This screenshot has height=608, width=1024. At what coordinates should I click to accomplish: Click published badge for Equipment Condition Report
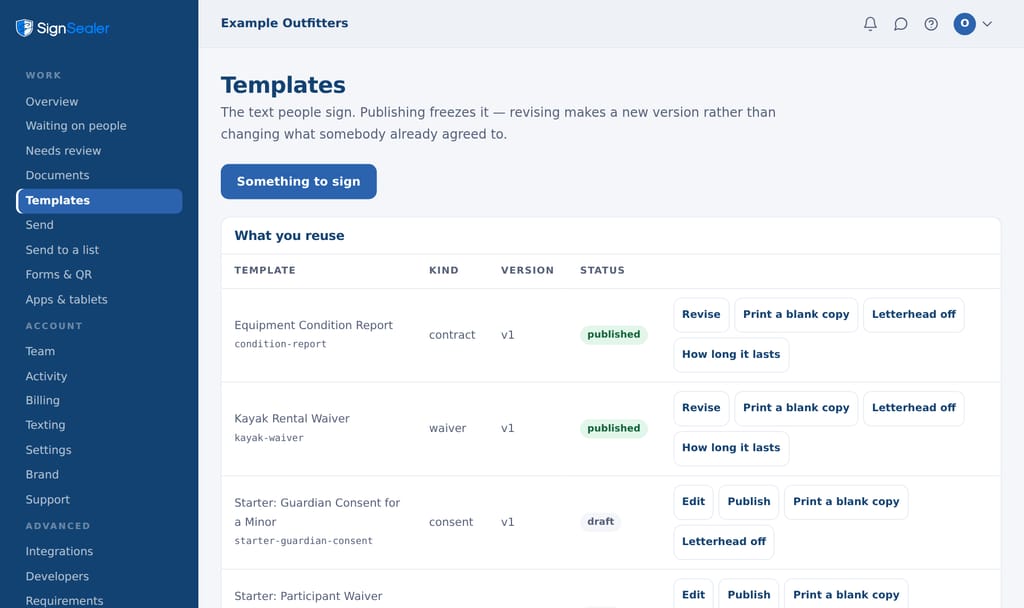(613, 334)
